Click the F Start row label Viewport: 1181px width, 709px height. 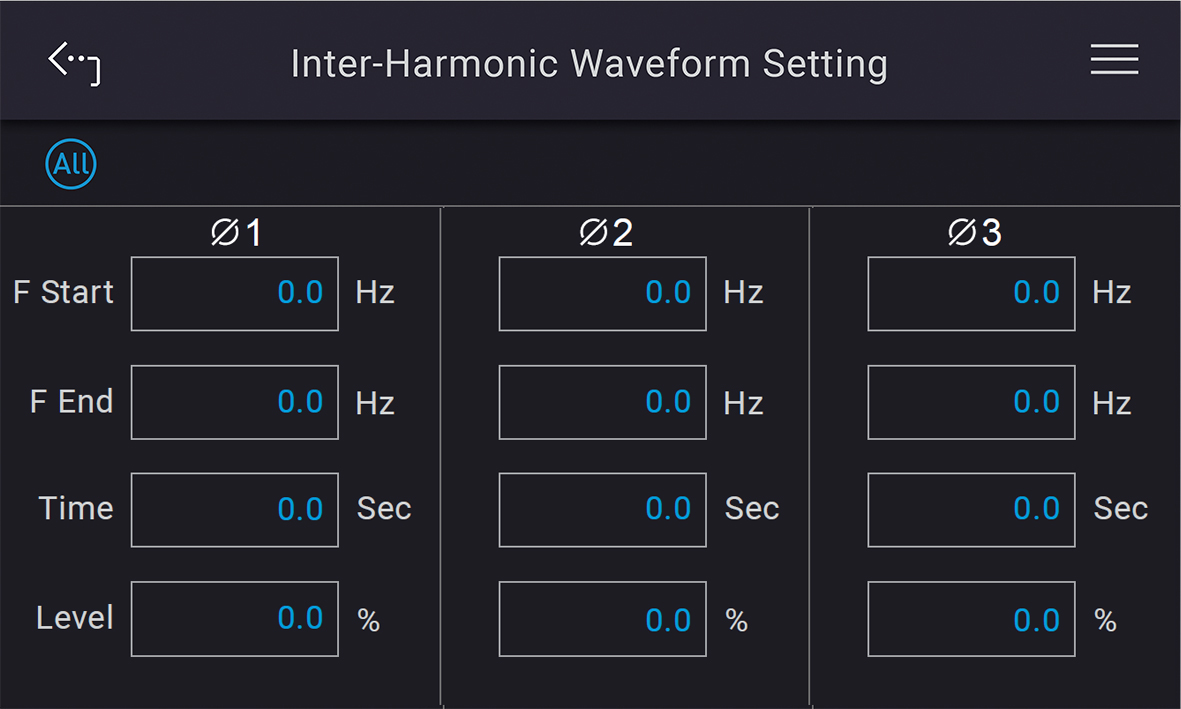tap(63, 292)
